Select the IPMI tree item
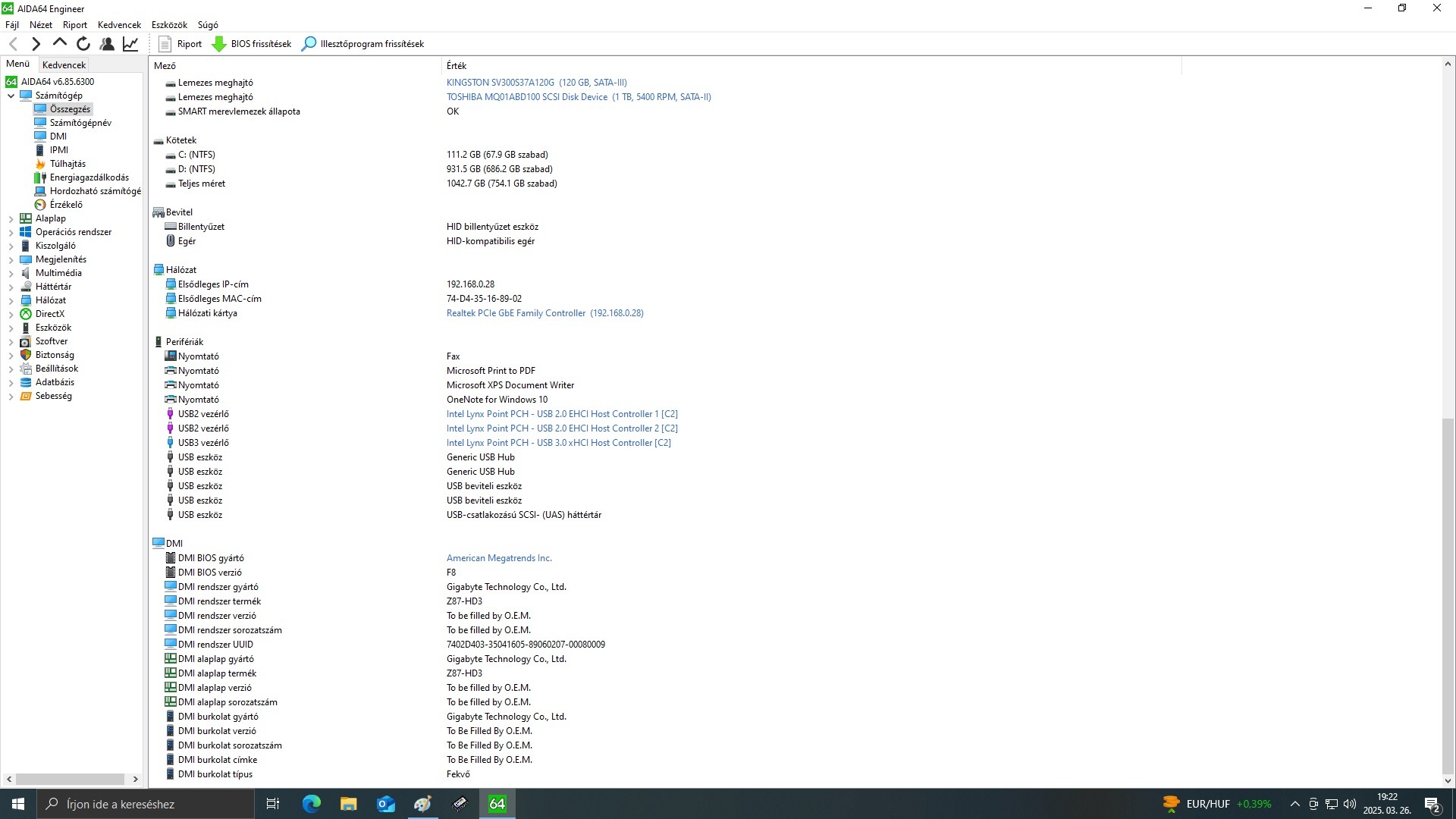Image resolution: width=1456 pixels, height=819 pixels. coord(59,150)
